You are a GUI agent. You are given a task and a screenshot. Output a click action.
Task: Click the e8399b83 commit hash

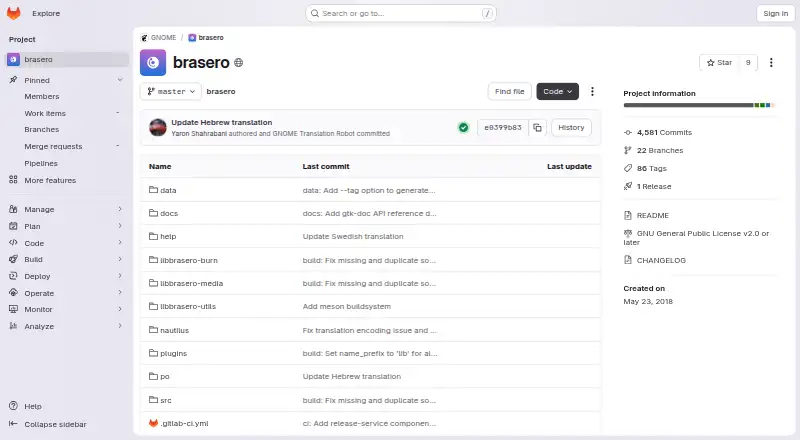503,128
